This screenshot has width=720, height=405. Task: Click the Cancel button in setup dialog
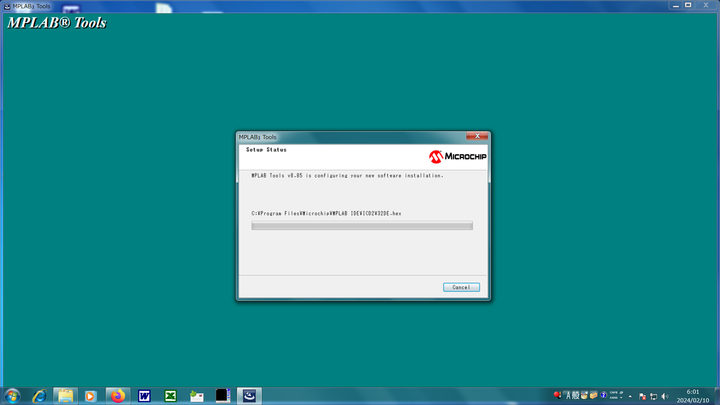pyautogui.click(x=461, y=287)
